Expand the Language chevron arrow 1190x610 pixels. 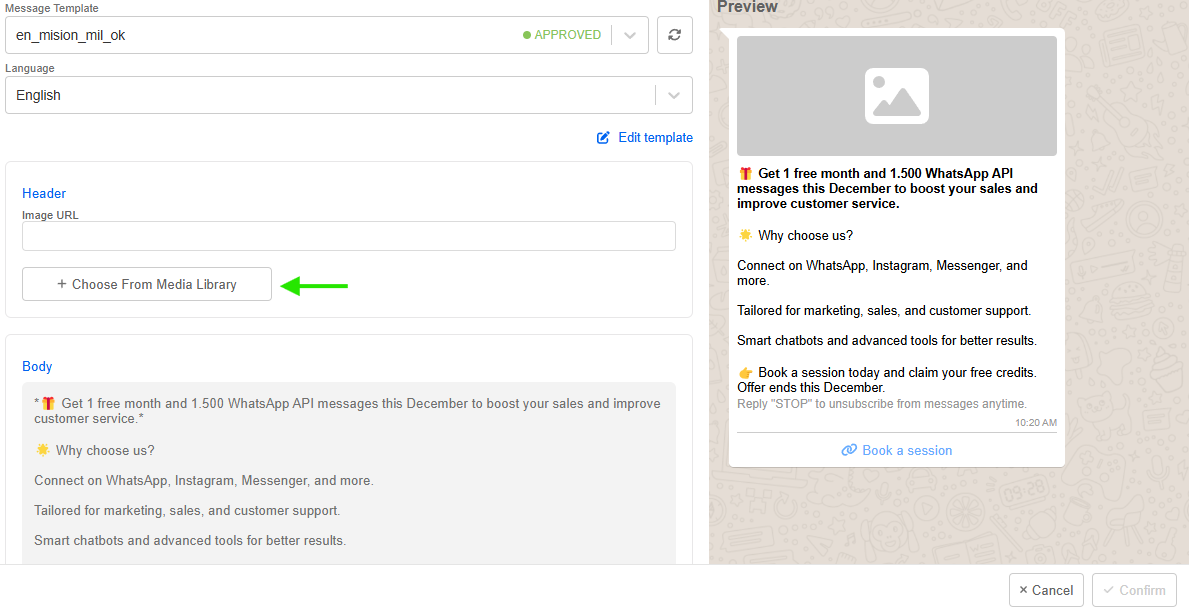coord(673,95)
